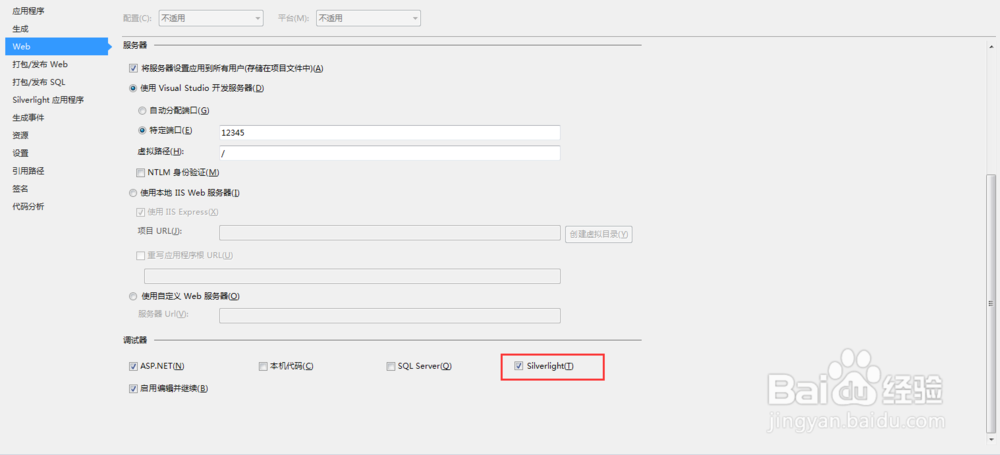
Task: Open the 打包/发布 Web tab
Action: pyautogui.click(x=40, y=64)
